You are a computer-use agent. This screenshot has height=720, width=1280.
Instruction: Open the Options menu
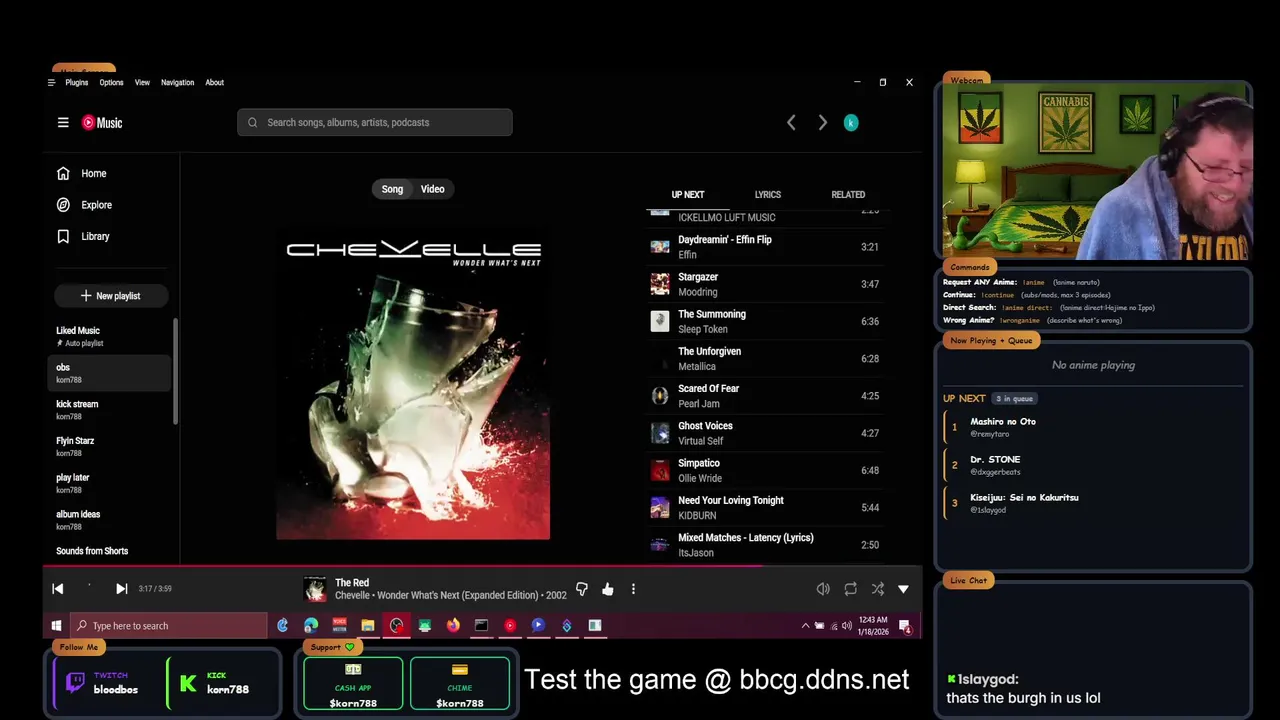click(111, 82)
